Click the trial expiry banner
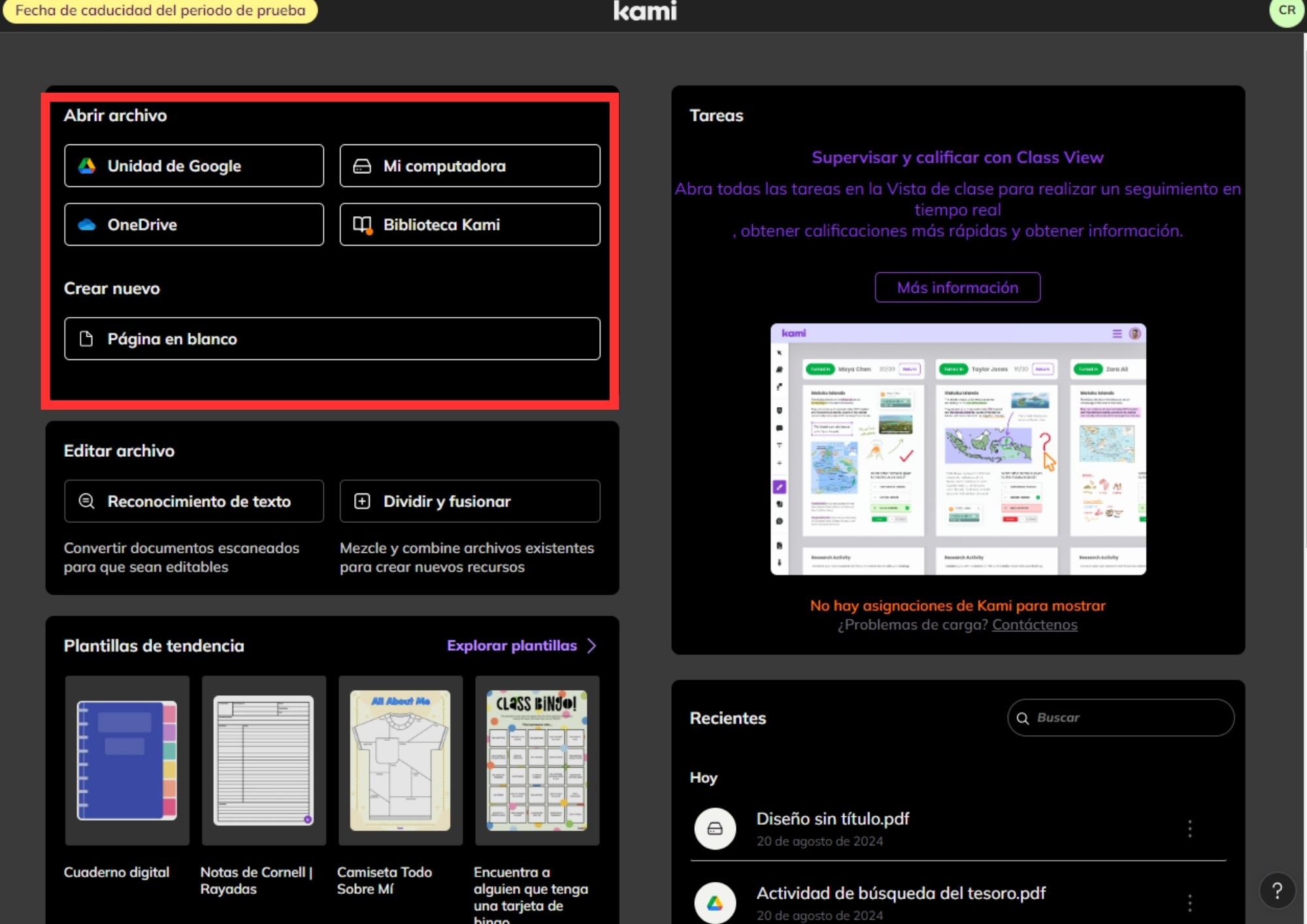 pos(160,10)
